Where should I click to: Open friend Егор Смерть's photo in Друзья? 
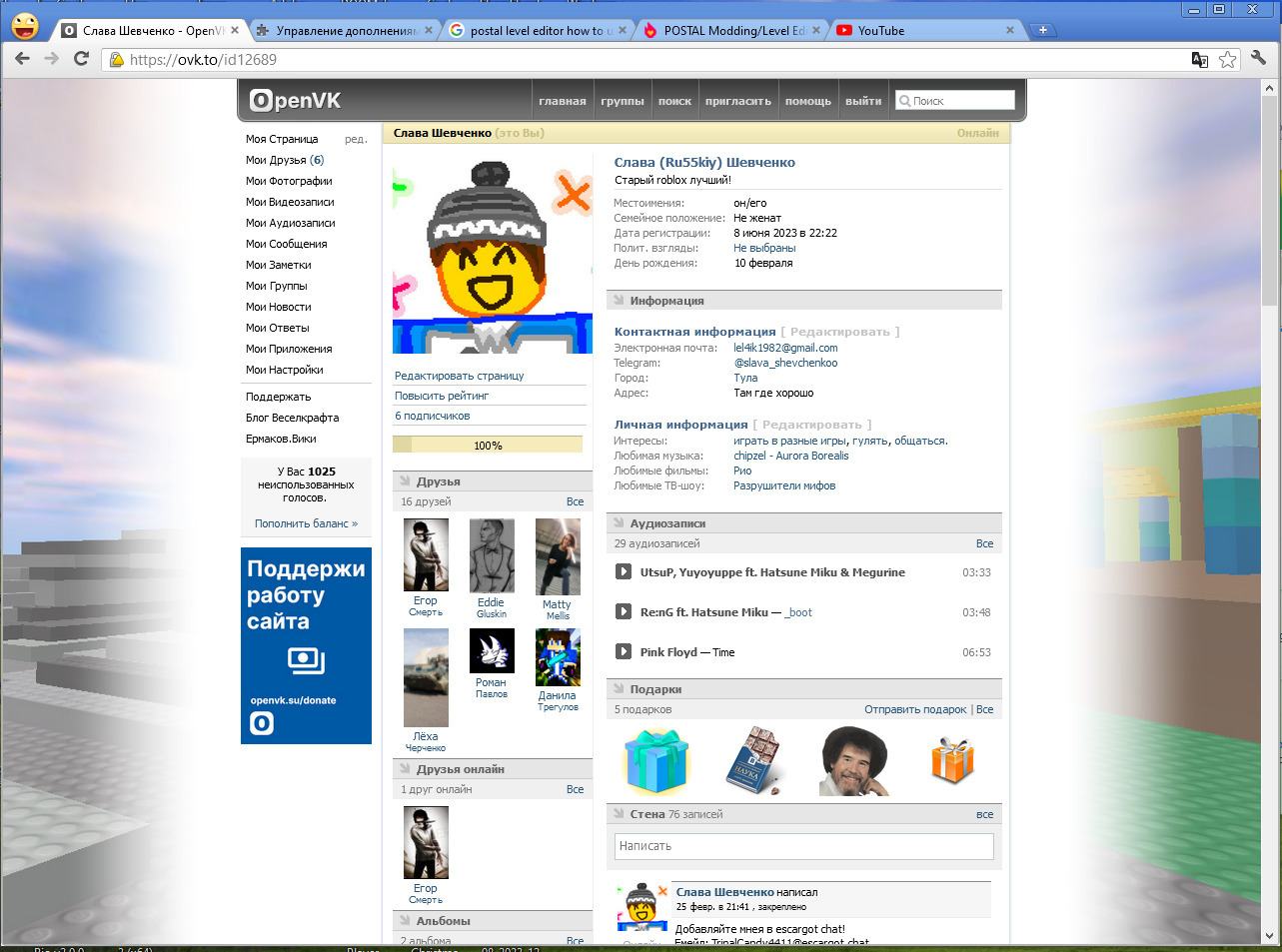(426, 554)
